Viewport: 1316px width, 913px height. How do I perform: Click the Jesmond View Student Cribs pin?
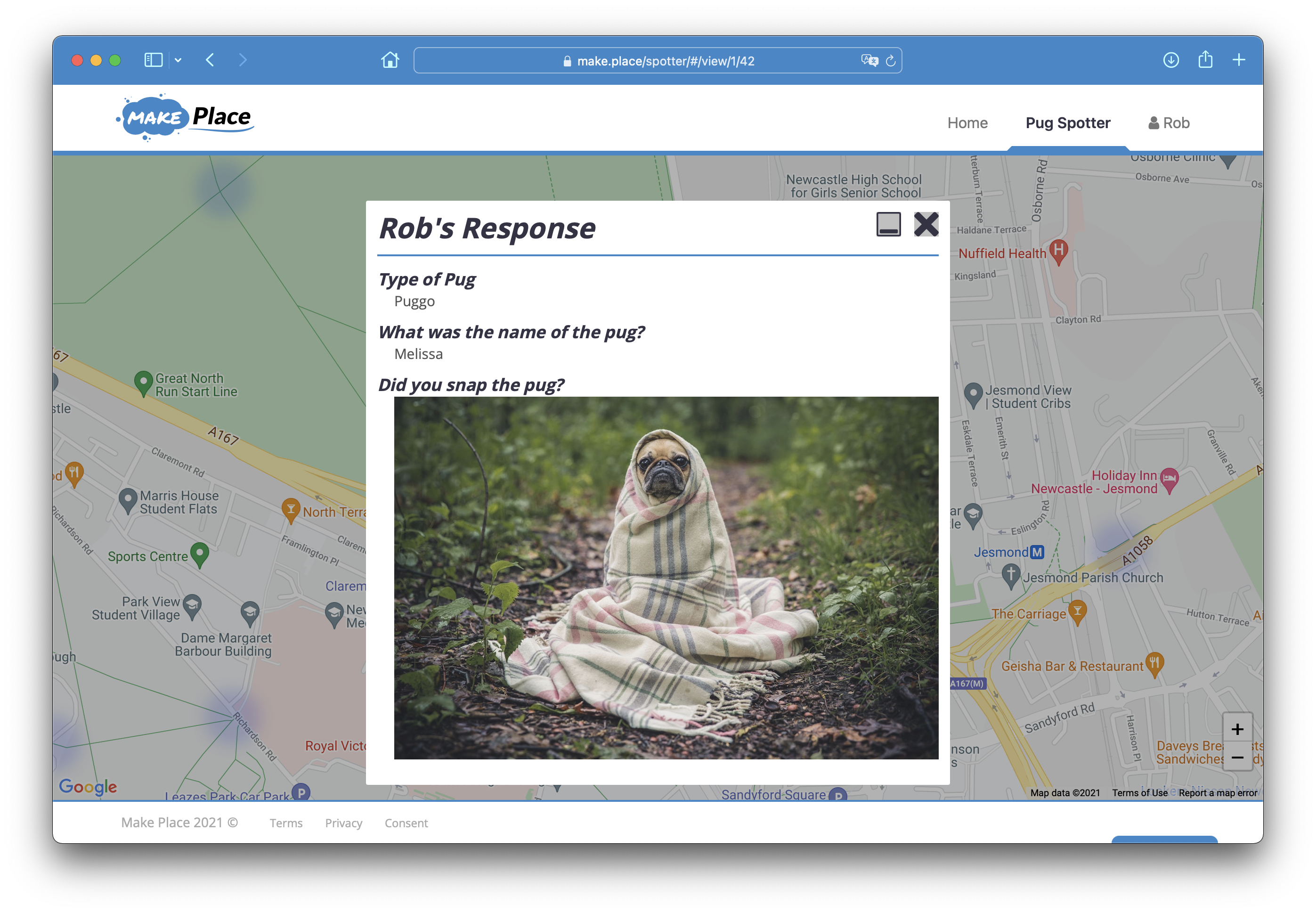click(x=973, y=395)
